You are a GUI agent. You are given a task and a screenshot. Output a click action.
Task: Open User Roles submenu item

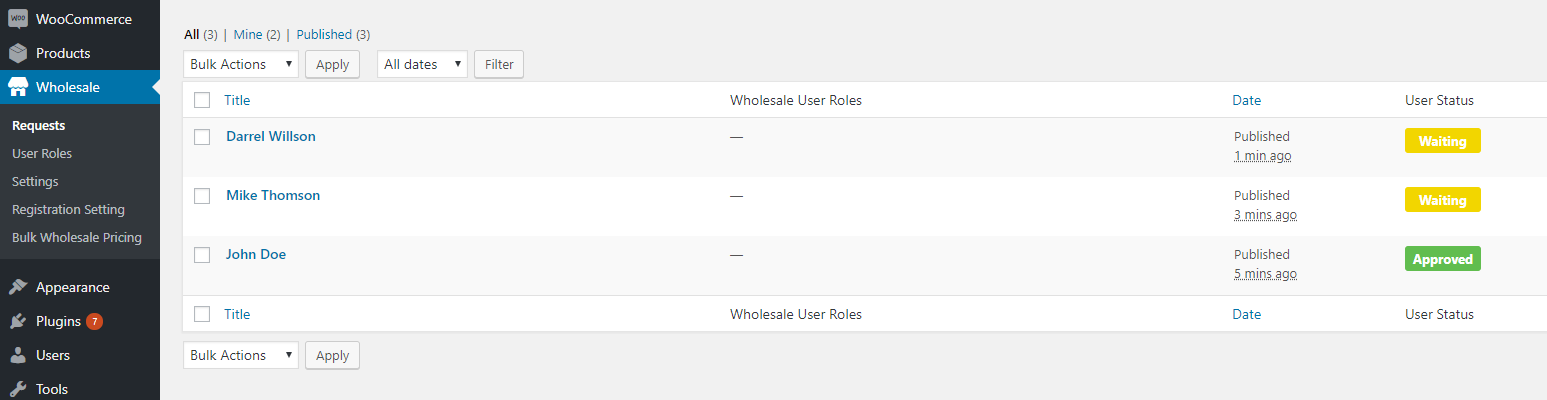pos(42,154)
